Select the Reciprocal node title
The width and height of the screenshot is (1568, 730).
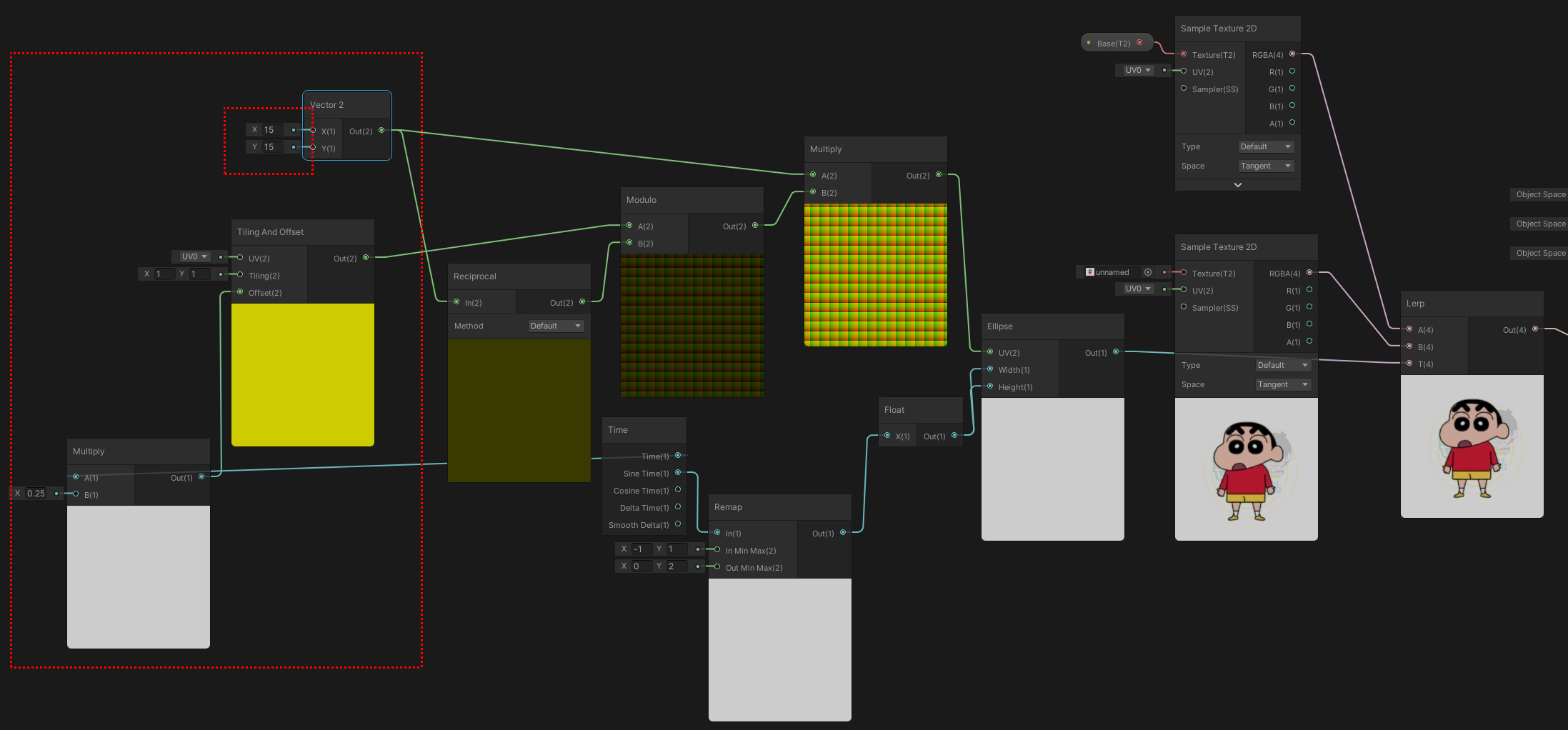tap(474, 276)
